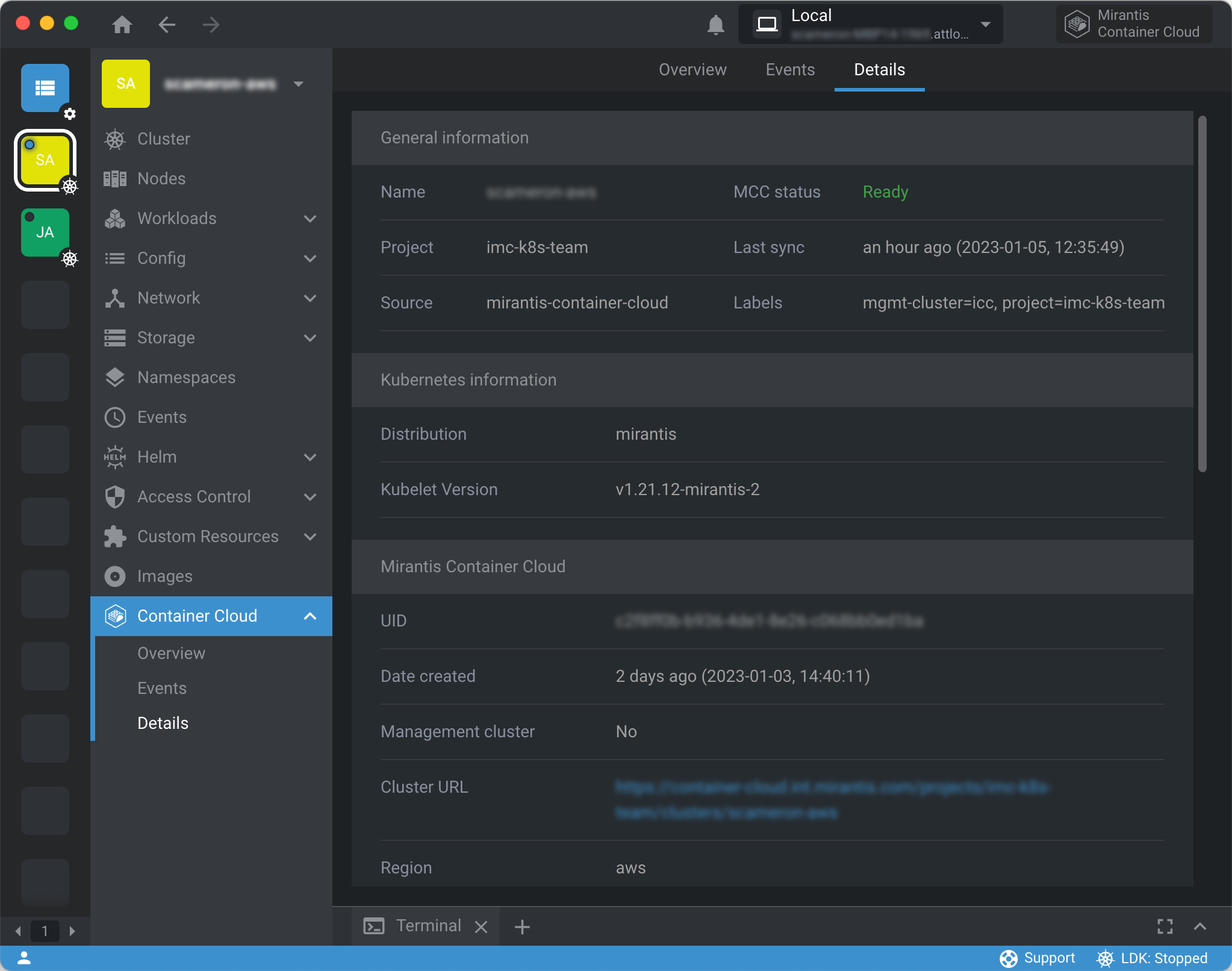The width and height of the screenshot is (1232, 971).
Task: Click the SA cluster icon in dock
Action: coord(45,160)
